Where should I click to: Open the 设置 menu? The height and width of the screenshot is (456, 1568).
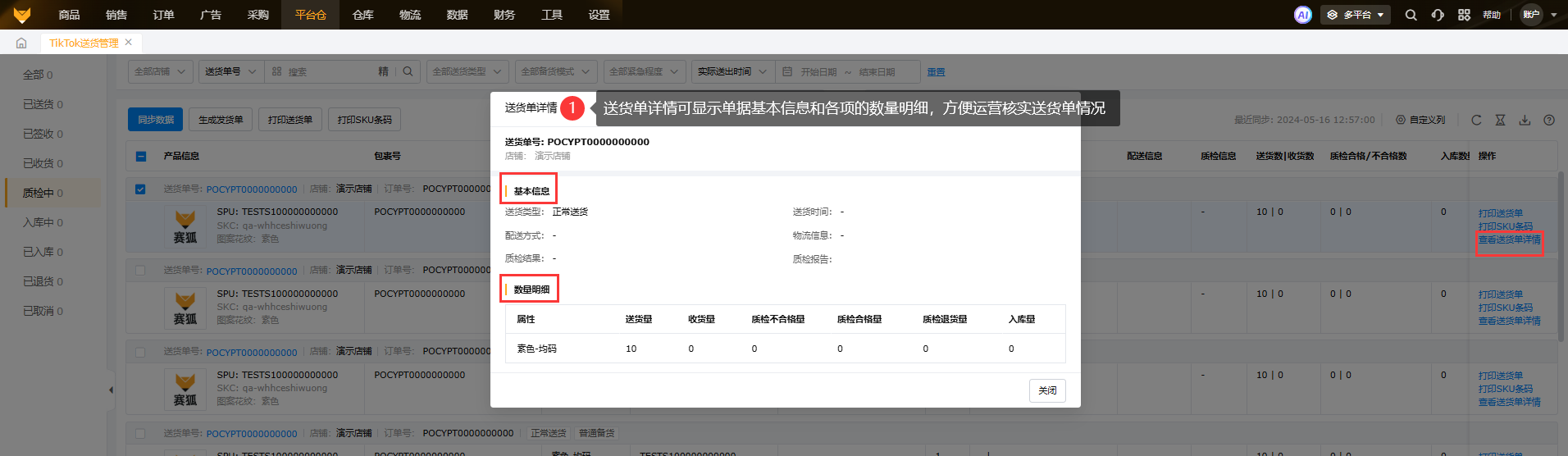pyautogui.click(x=599, y=15)
